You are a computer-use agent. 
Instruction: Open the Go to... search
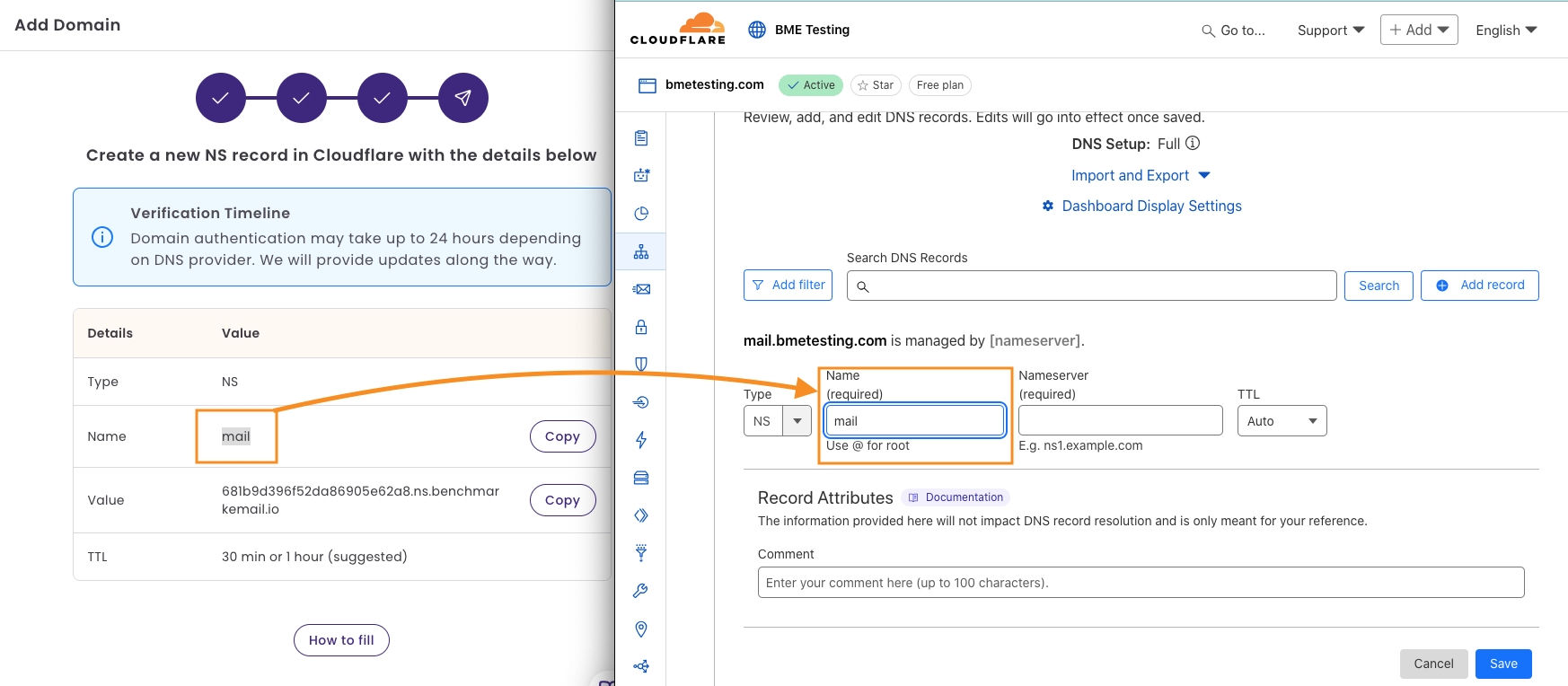pos(1233,31)
